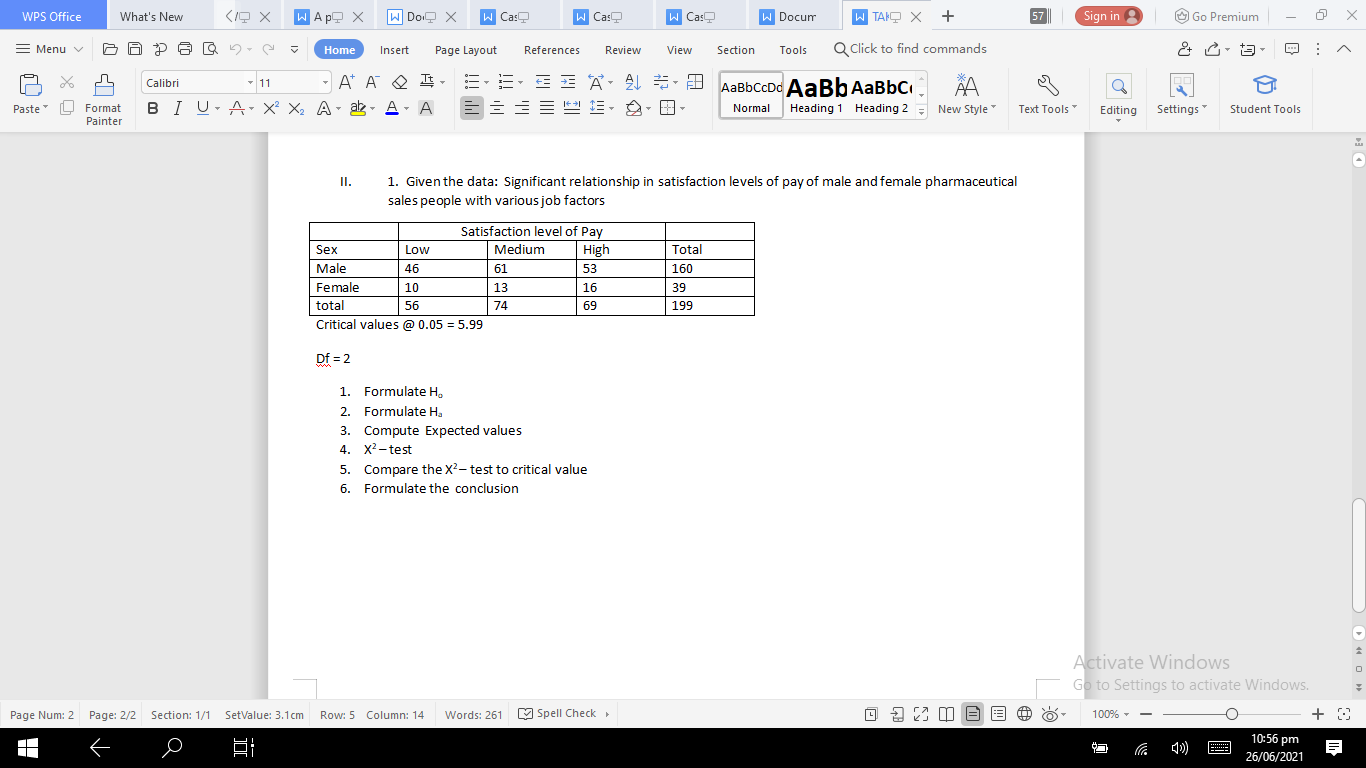The image size is (1366, 768).
Task: Select the highlight color tool
Action: pyautogui.click(x=358, y=107)
